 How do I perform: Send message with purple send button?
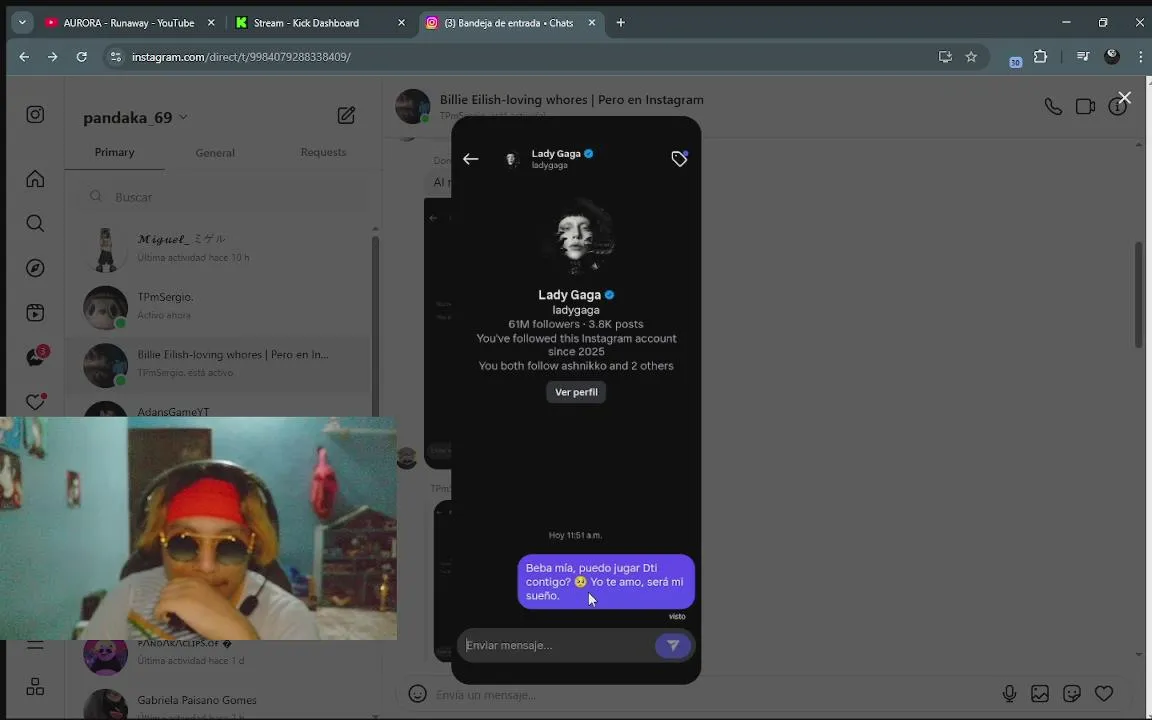(672, 645)
